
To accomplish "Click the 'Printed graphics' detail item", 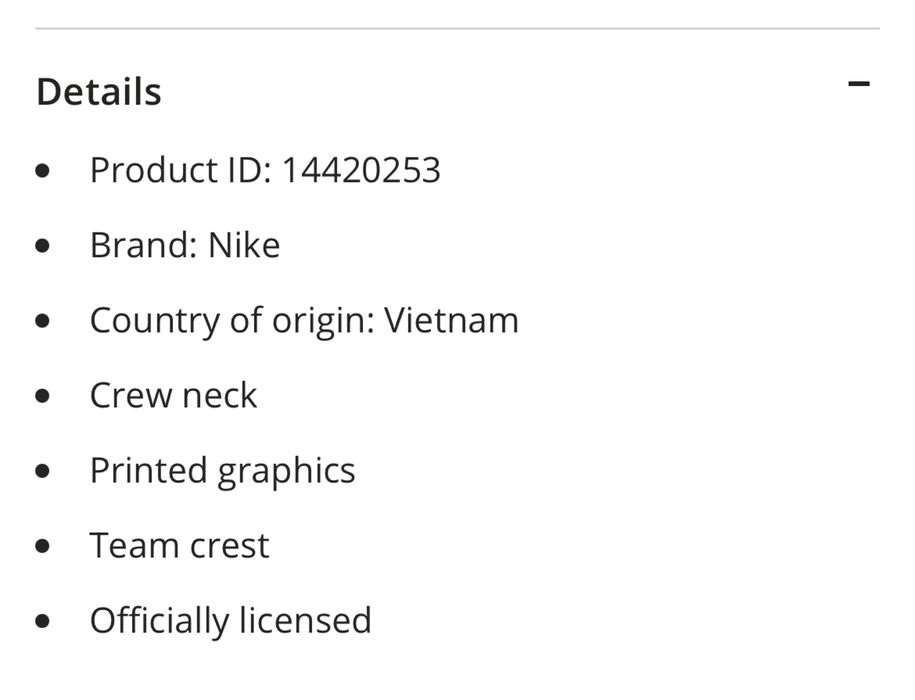I will [x=222, y=470].
